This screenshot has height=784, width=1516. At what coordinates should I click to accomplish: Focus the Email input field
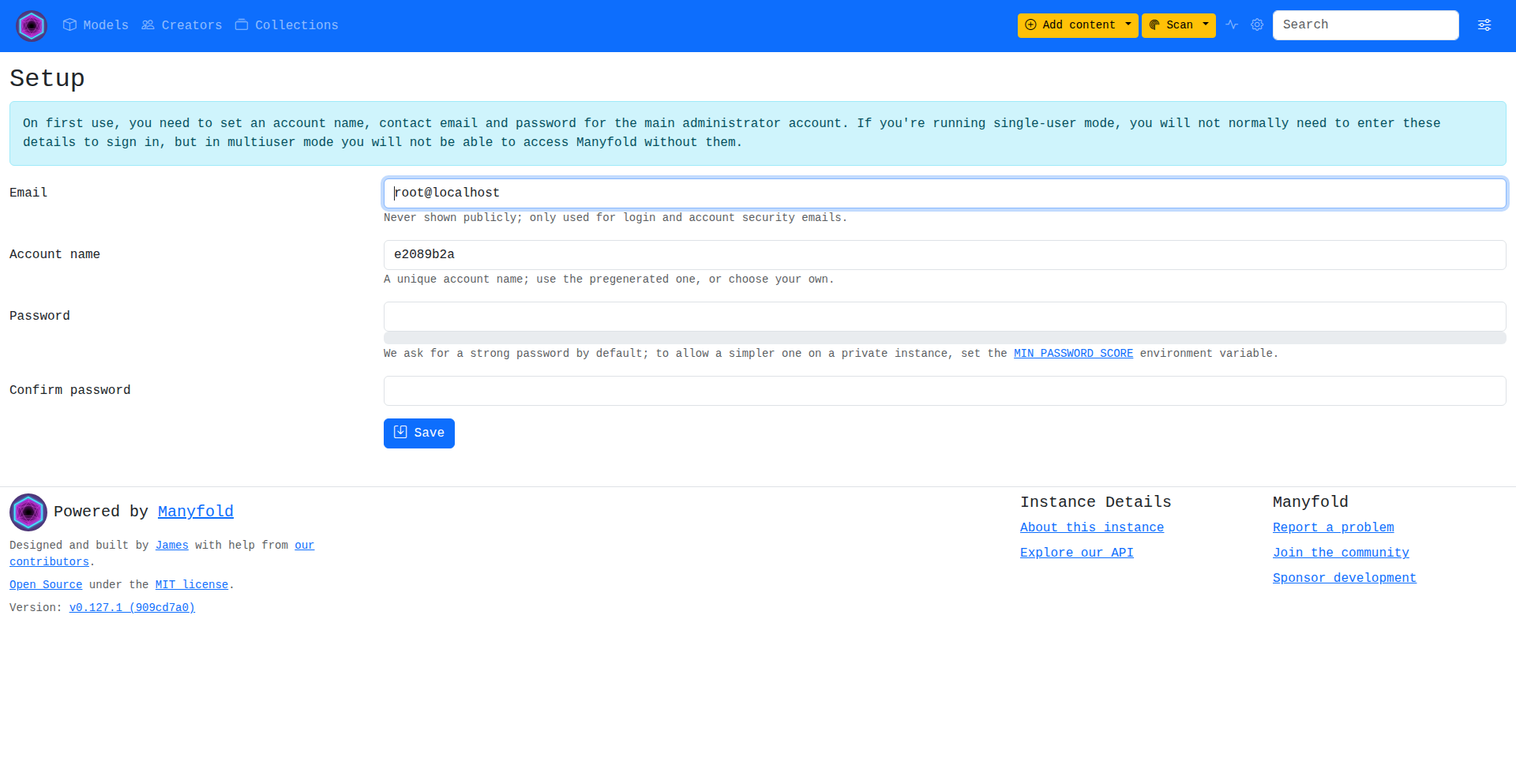(x=944, y=193)
